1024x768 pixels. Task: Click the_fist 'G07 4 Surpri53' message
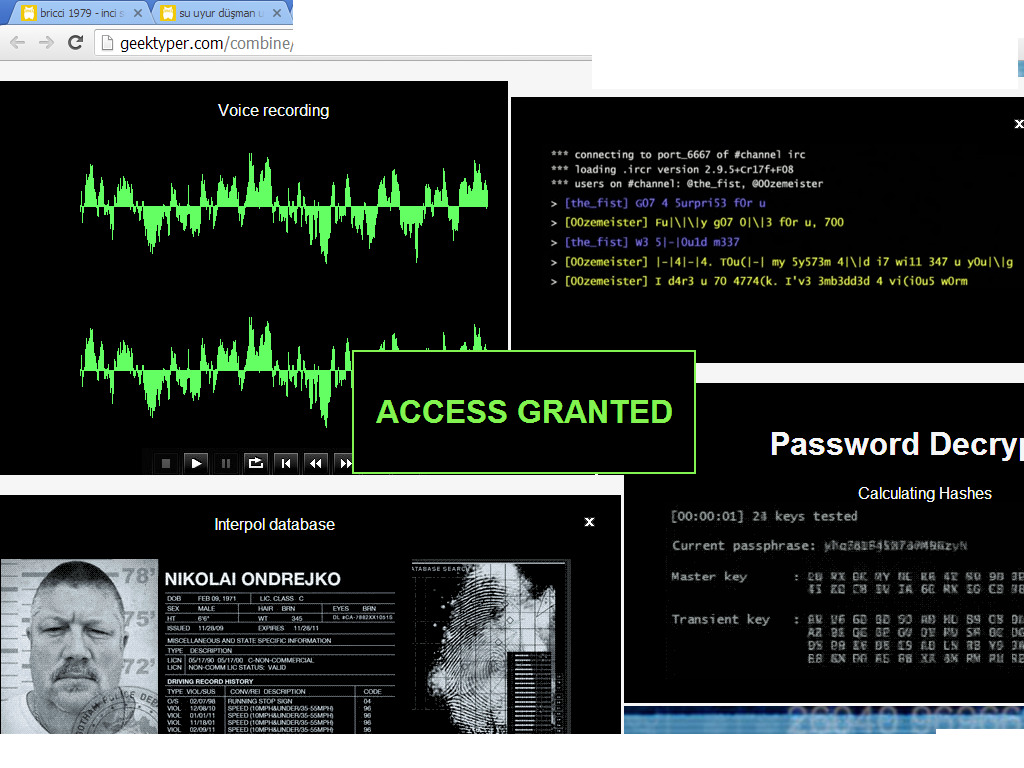click(x=659, y=203)
